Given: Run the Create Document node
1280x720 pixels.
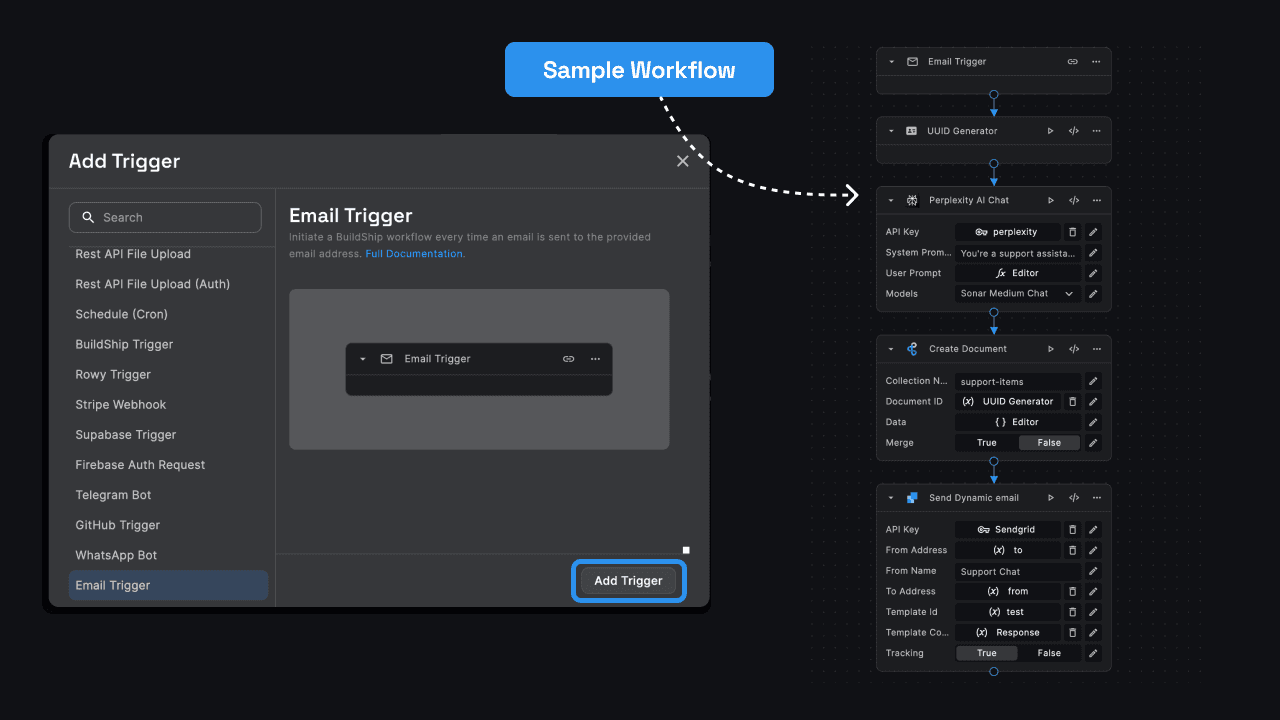Looking at the screenshot, I should pyautogui.click(x=1050, y=349).
